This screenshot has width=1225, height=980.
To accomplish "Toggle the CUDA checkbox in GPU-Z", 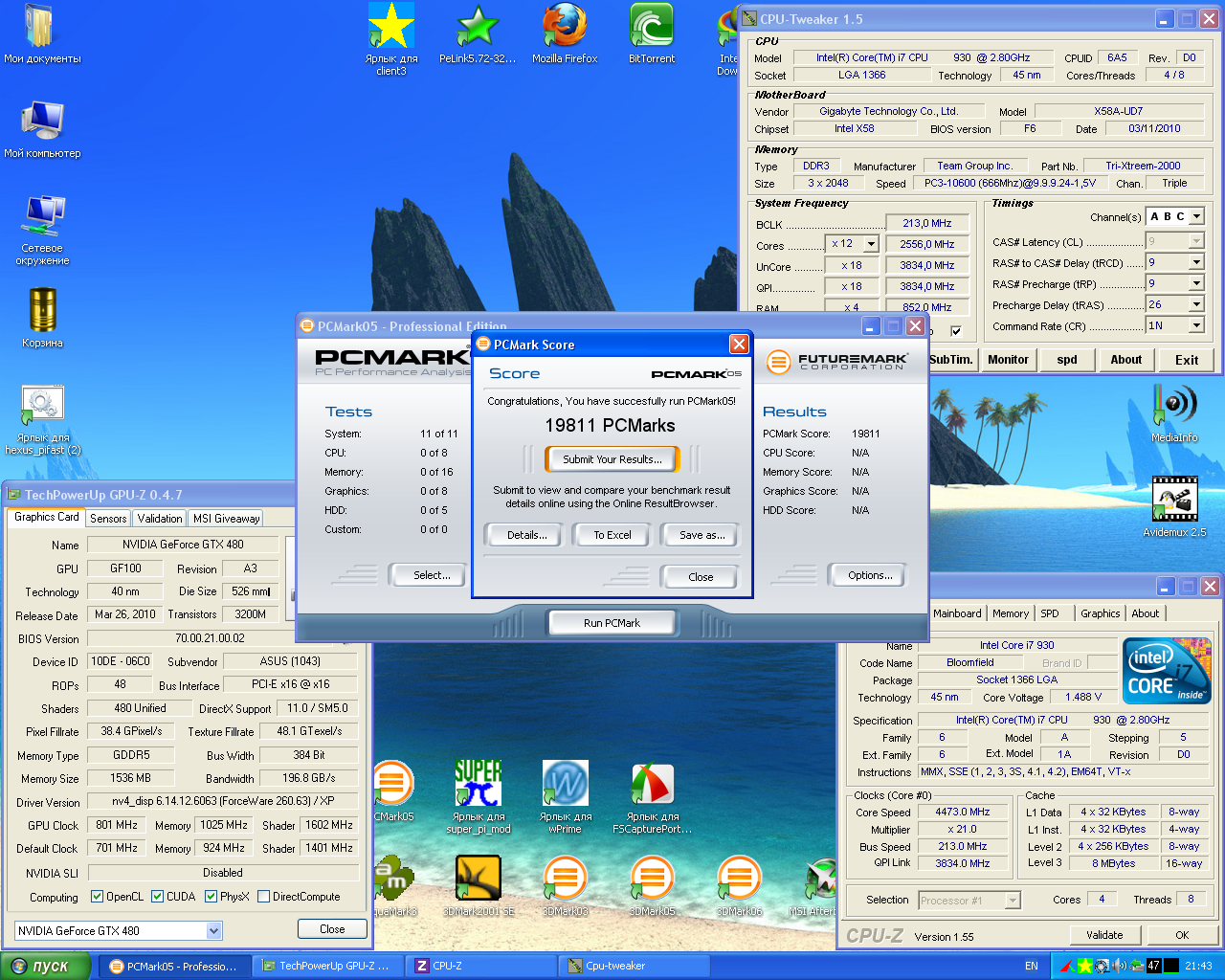I will pos(157,897).
